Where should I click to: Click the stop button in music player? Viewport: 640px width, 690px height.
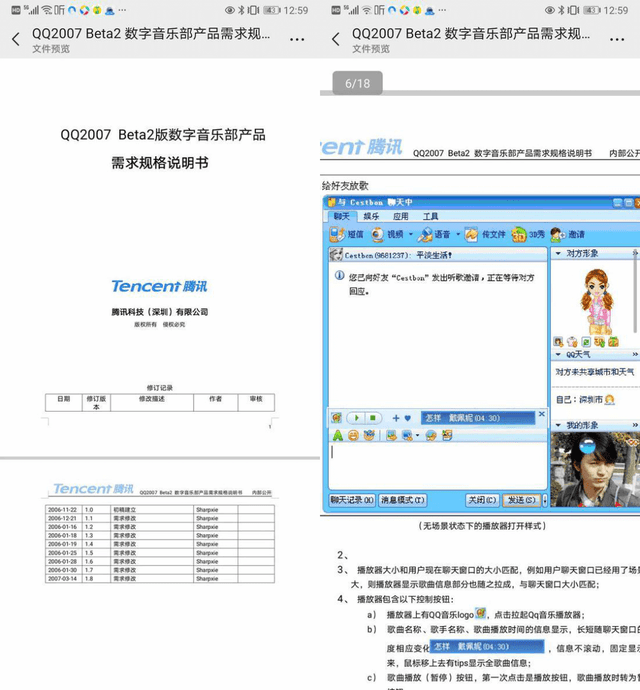[x=373, y=418]
